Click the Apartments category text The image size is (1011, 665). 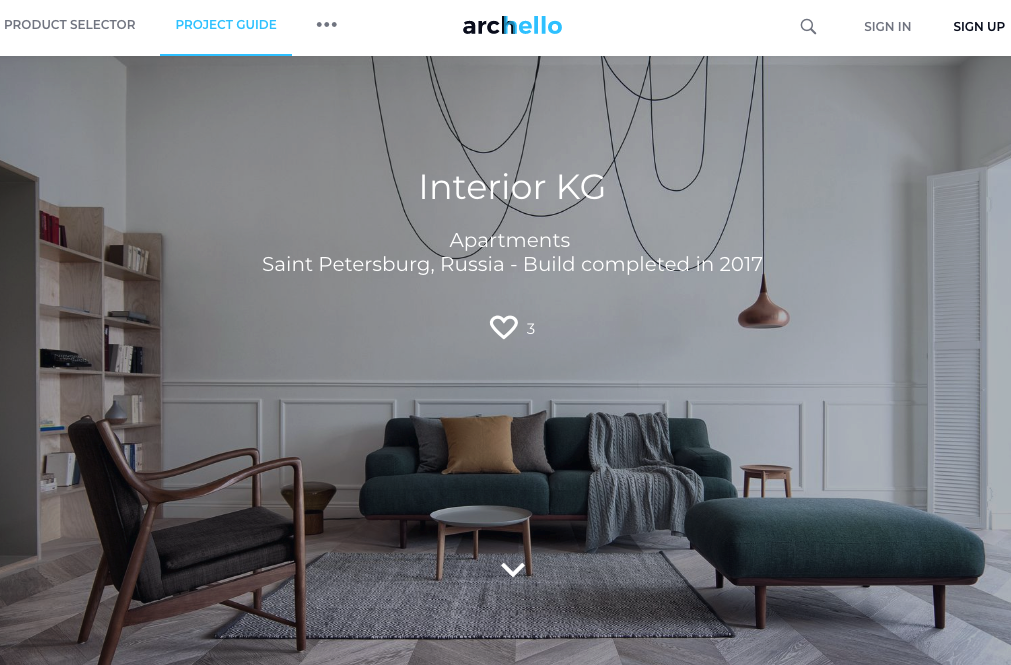click(x=509, y=240)
